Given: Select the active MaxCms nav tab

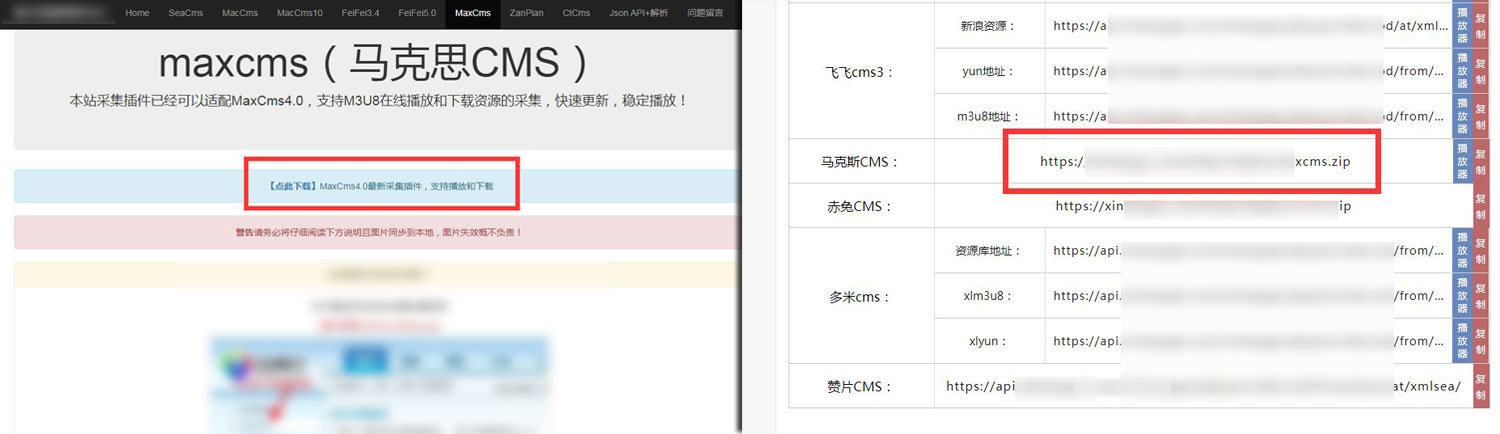Looking at the screenshot, I should point(473,13).
